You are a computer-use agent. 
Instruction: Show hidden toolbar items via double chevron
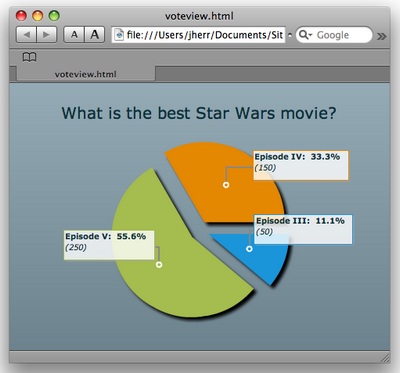tap(382, 36)
